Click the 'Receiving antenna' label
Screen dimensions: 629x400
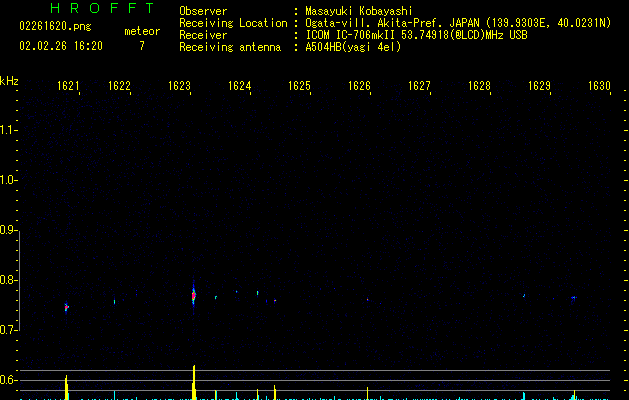(230, 47)
